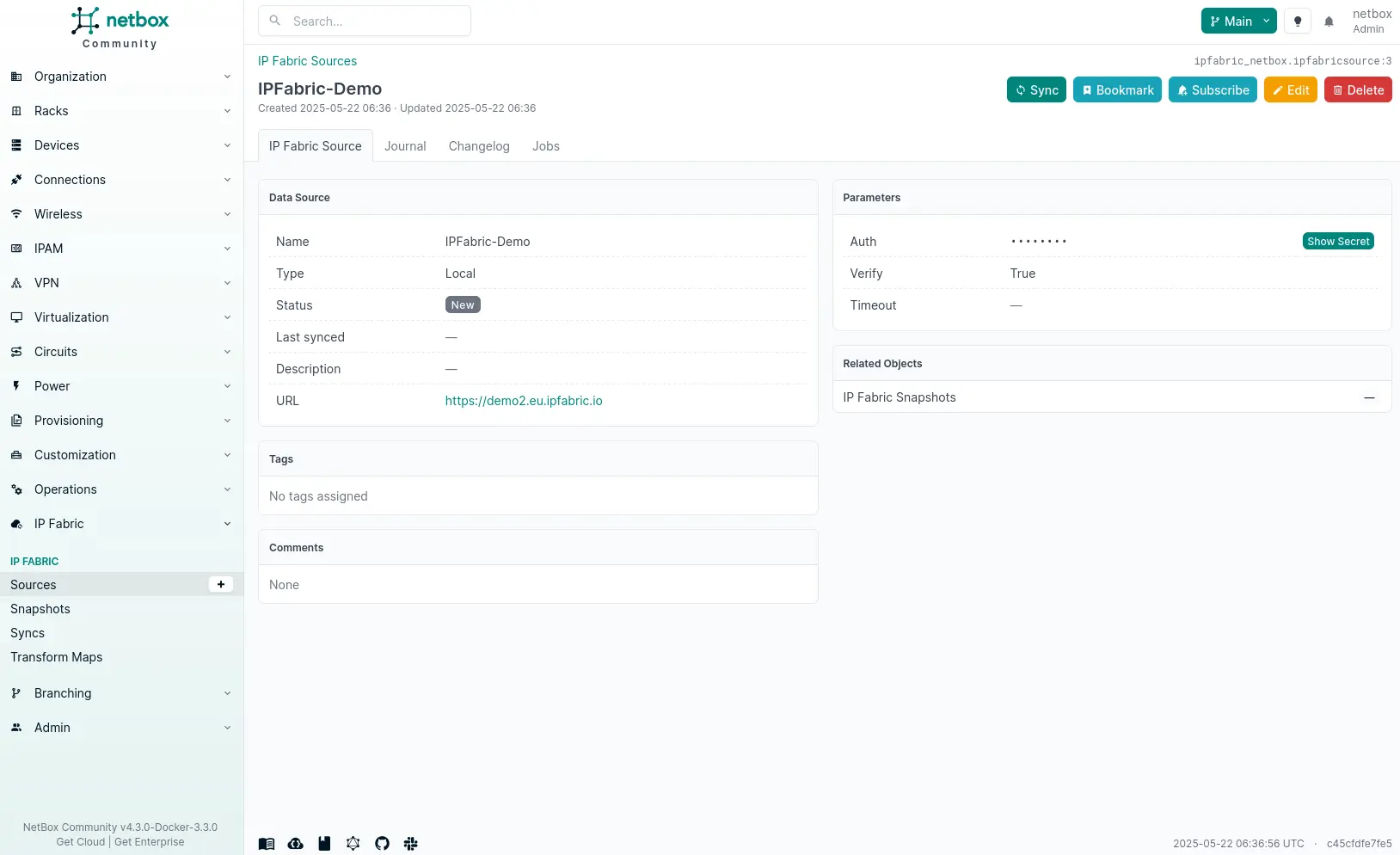Screen dimensions: 1400x855
Task: Open the Slack community icon
Action: (410, 844)
